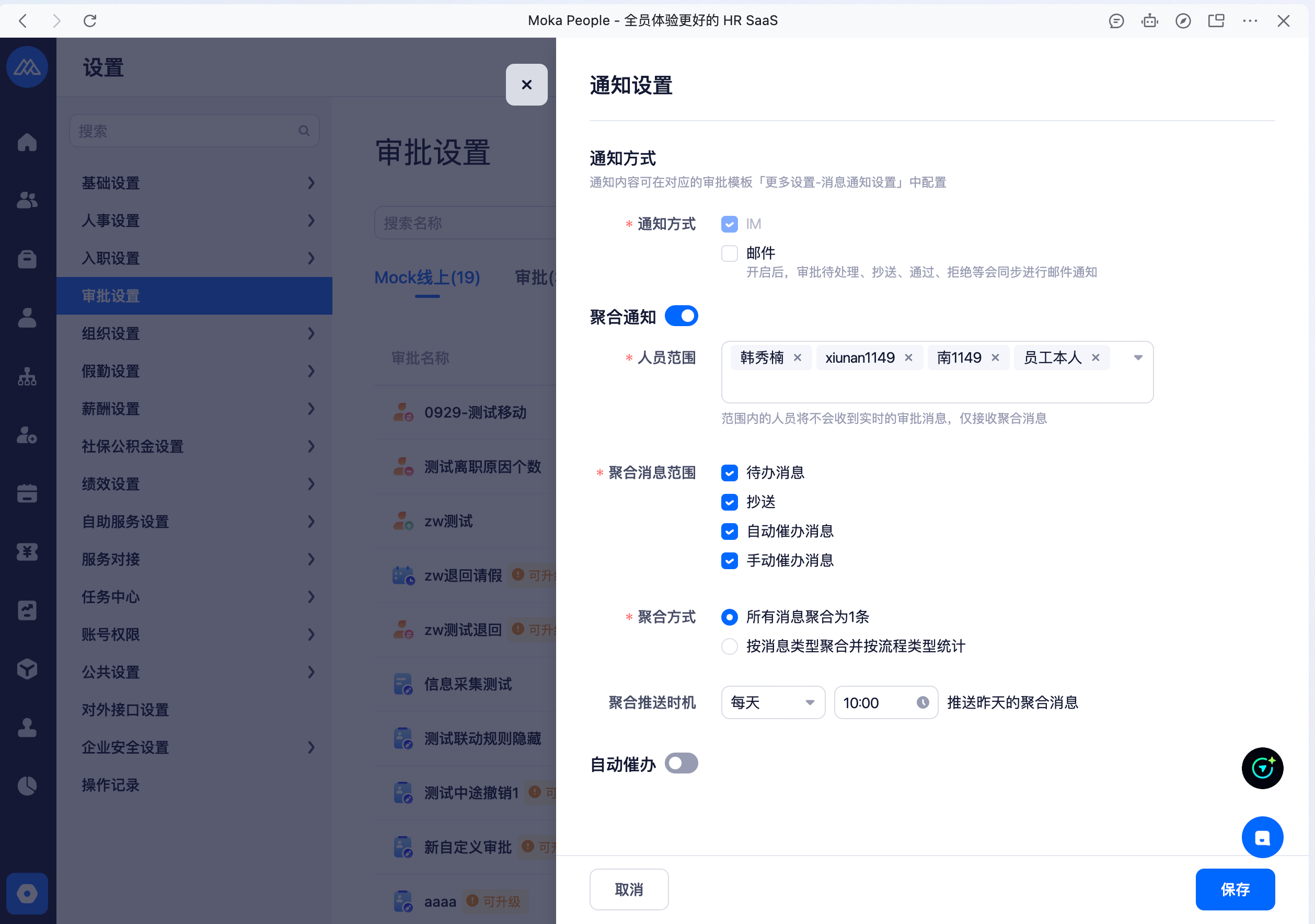The width and height of the screenshot is (1315, 924).
Task: Enable the 邮件 notification checkbox
Action: click(x=729, y=253)
